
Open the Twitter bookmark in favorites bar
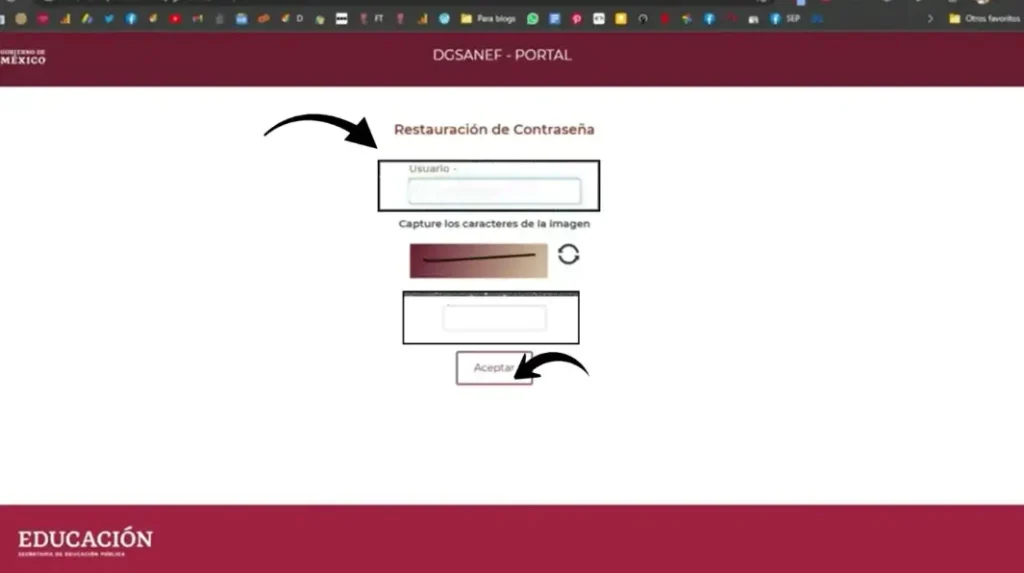pyautogui.click(x=109, y=19)
